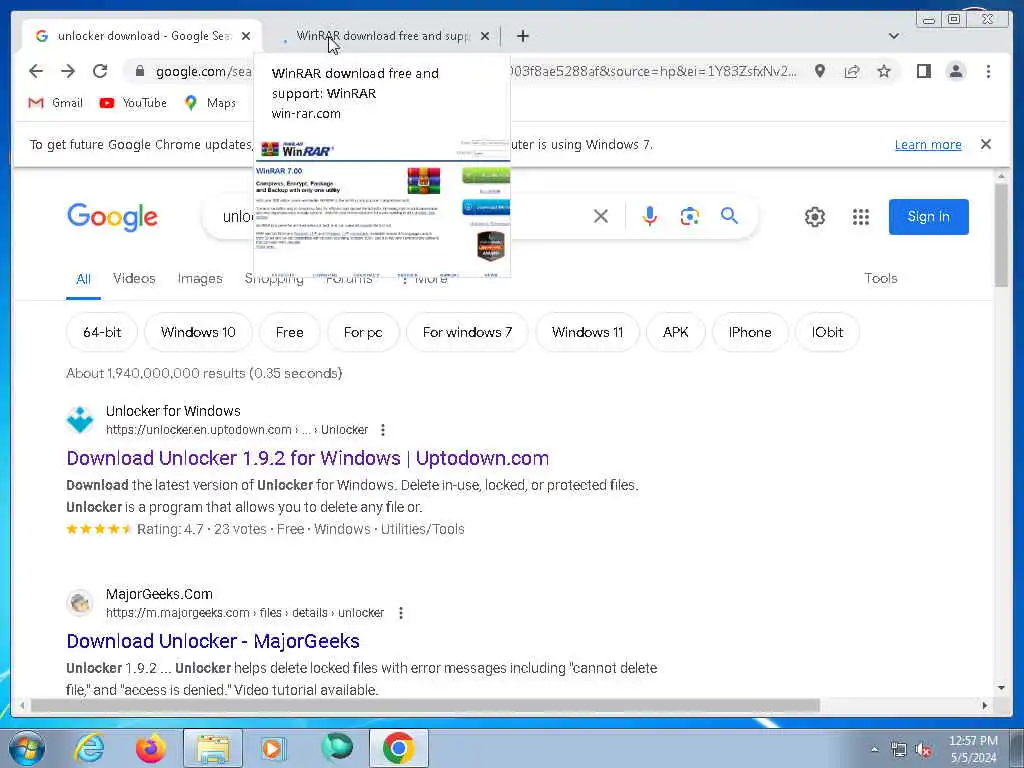Select the Images results tab
Screen dimensions: 1024x768
(x=200, y=278)
